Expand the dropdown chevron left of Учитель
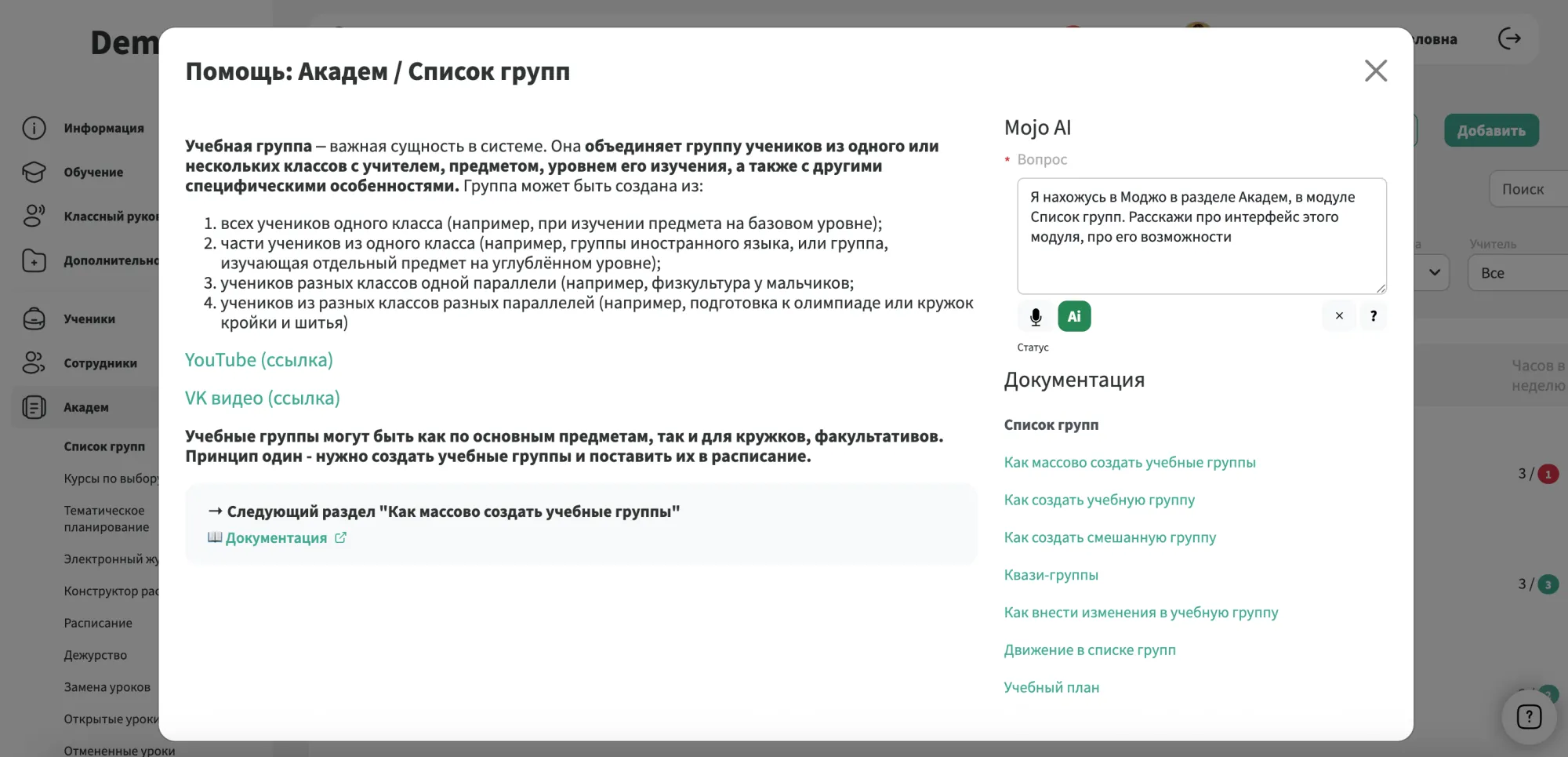Screen dimensions: 1568x757 tap(1434, 272)
